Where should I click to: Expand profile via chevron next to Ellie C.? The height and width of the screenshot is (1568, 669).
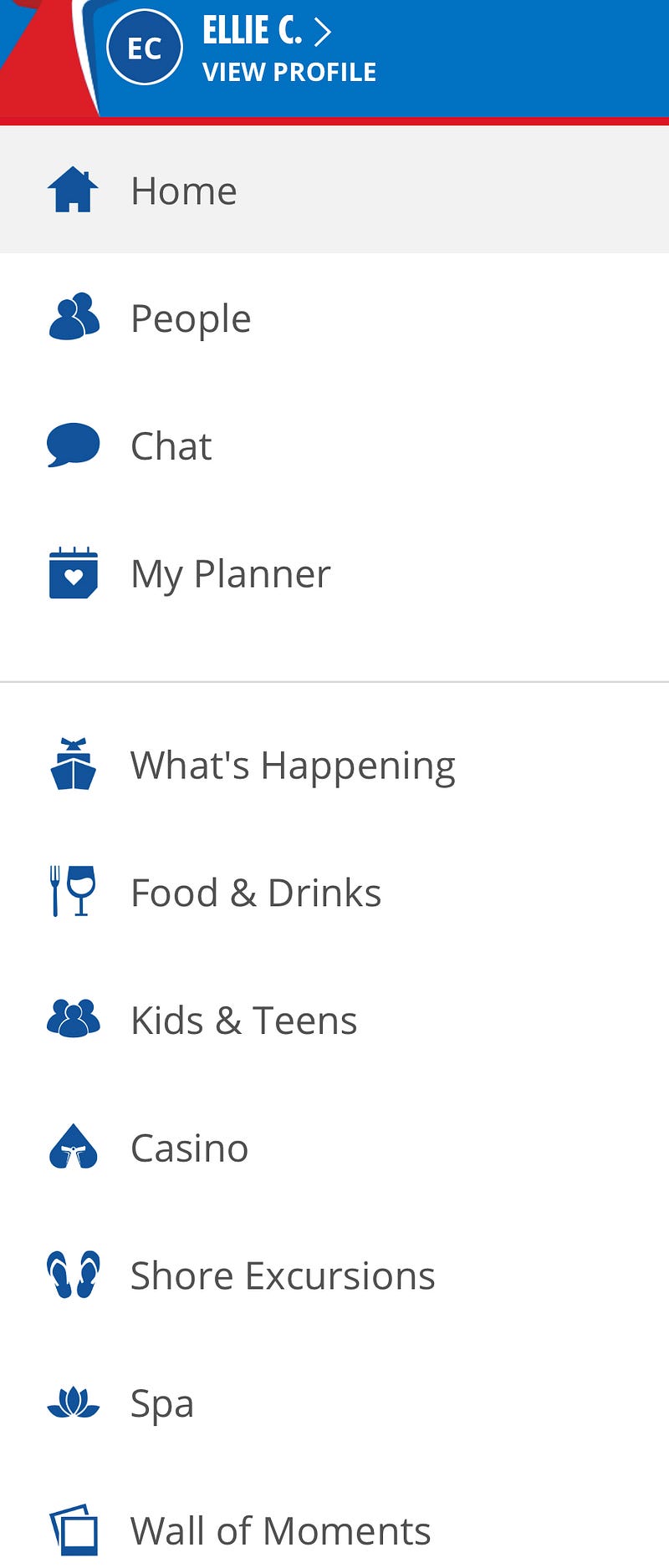pyautogui.click(x=322, y=33)
